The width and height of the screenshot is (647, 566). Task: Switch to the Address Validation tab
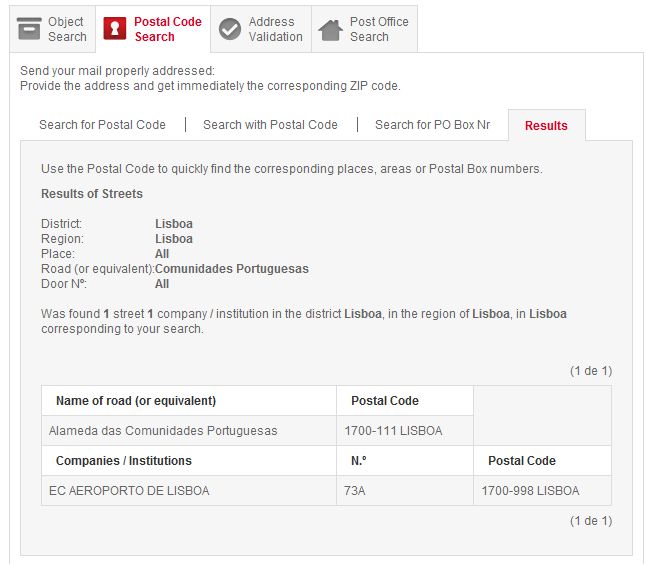261,29
